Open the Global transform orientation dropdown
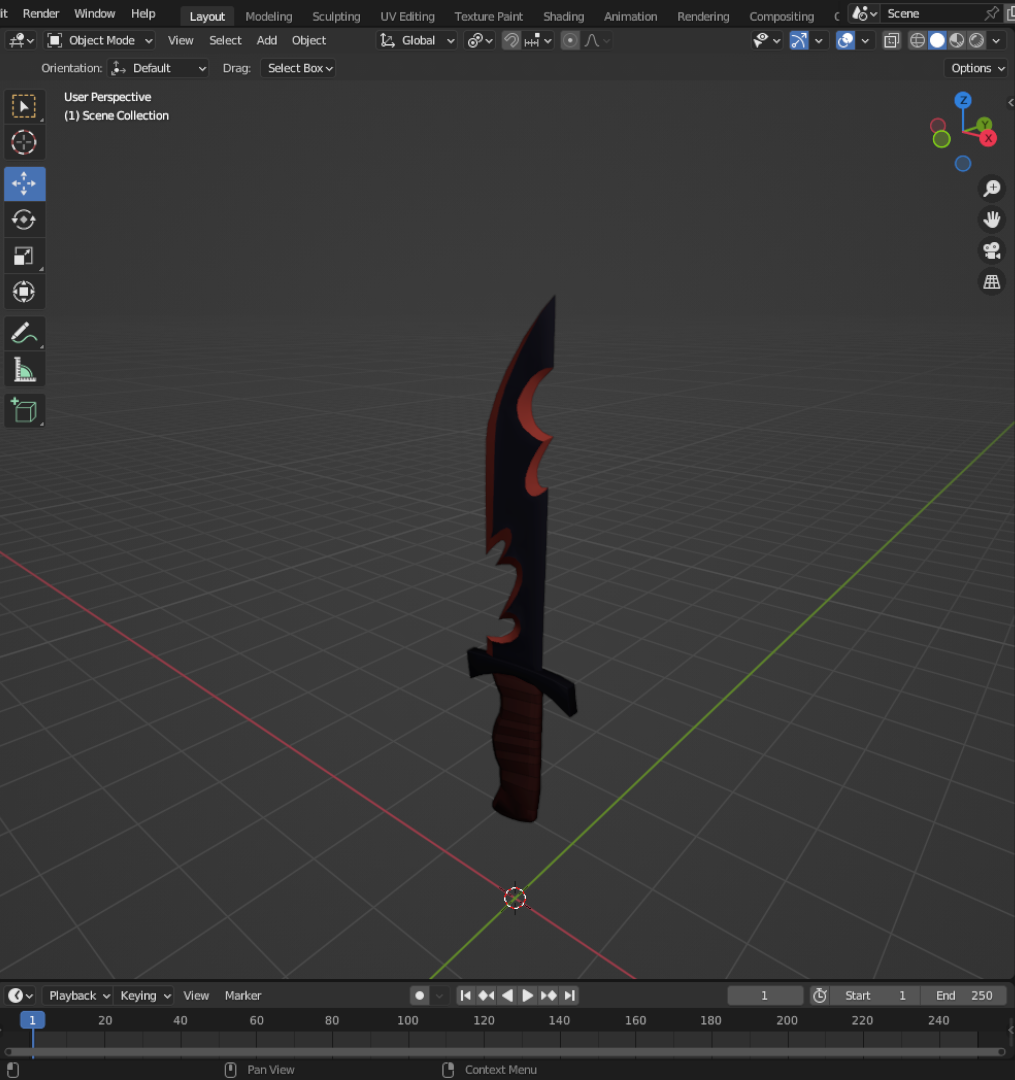 [417, 41]
